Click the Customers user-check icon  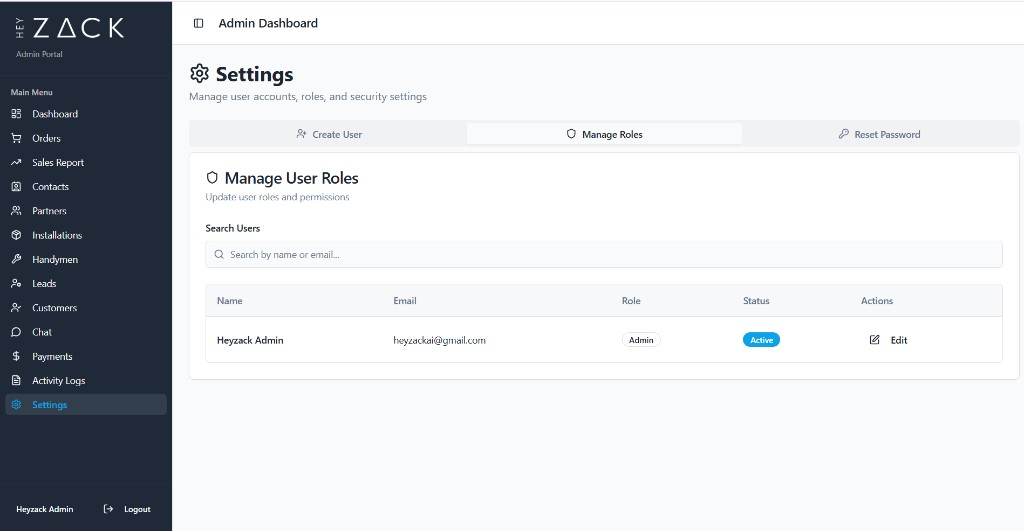16,308
